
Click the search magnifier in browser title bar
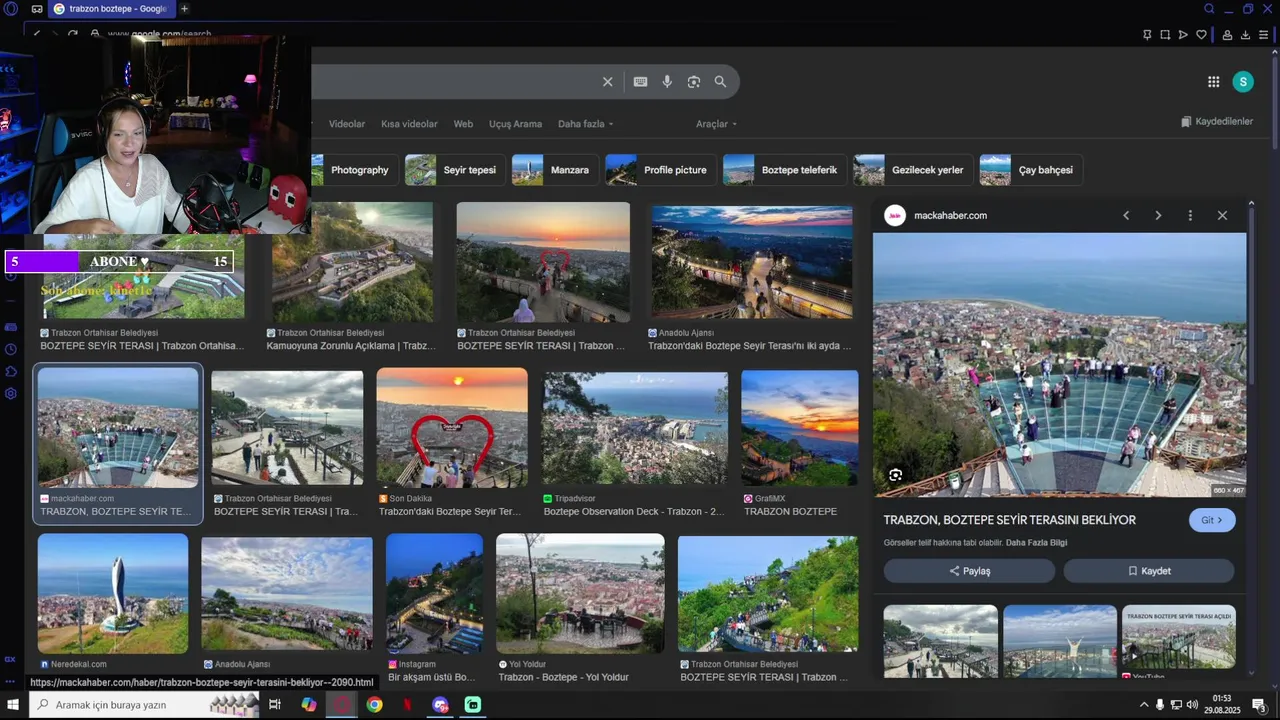1209,9
